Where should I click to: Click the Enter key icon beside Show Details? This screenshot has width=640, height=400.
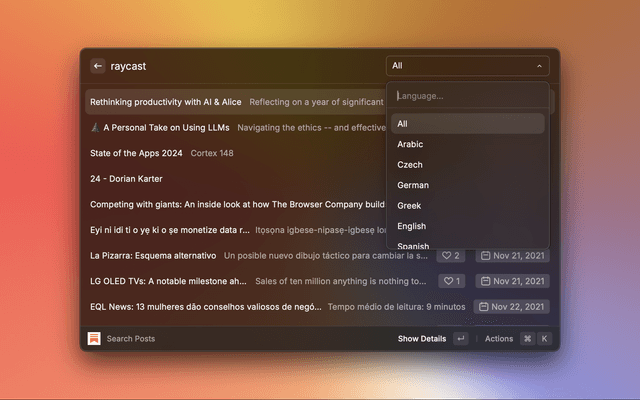(460, 339)
